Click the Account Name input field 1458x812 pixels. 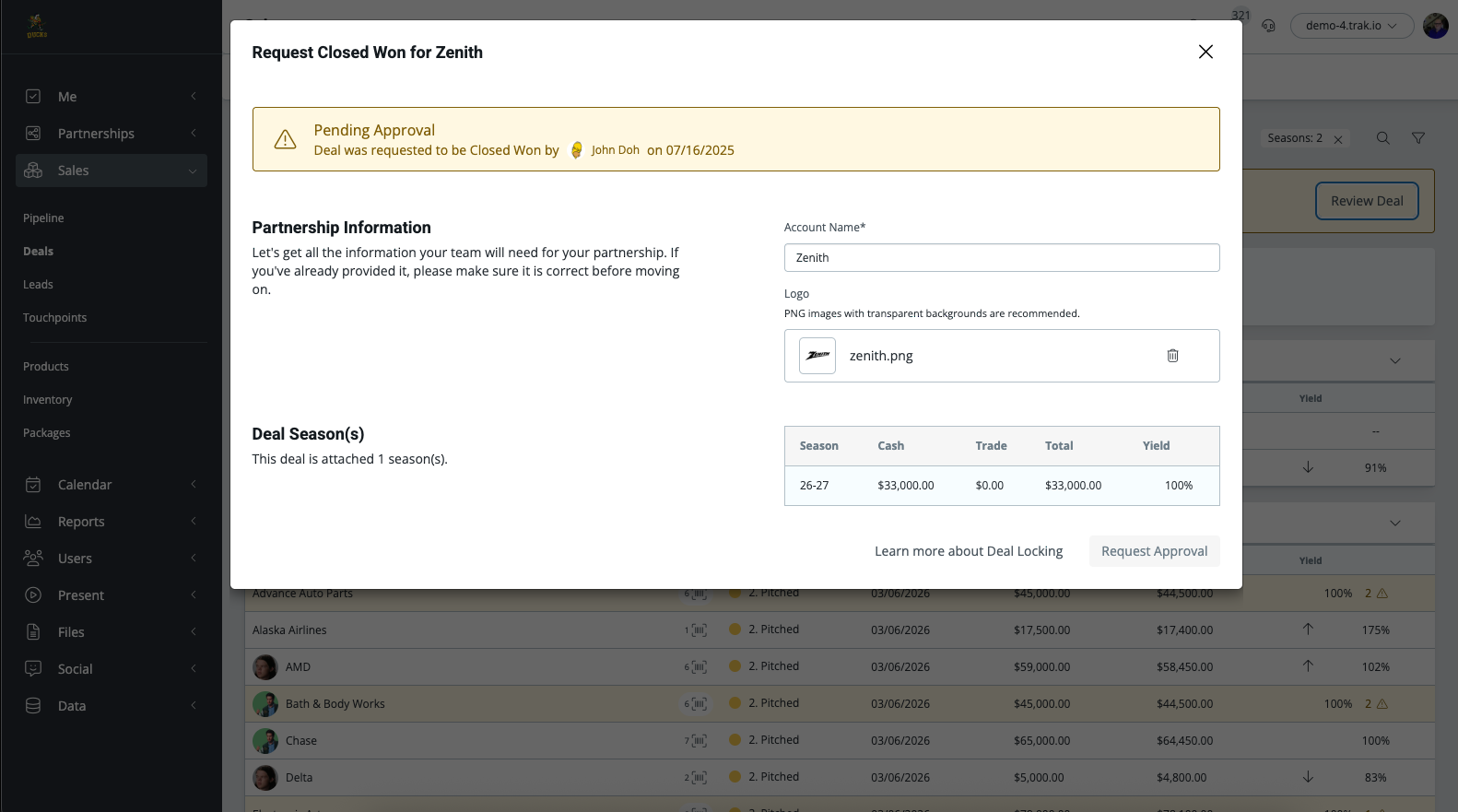click(1002, 258)
